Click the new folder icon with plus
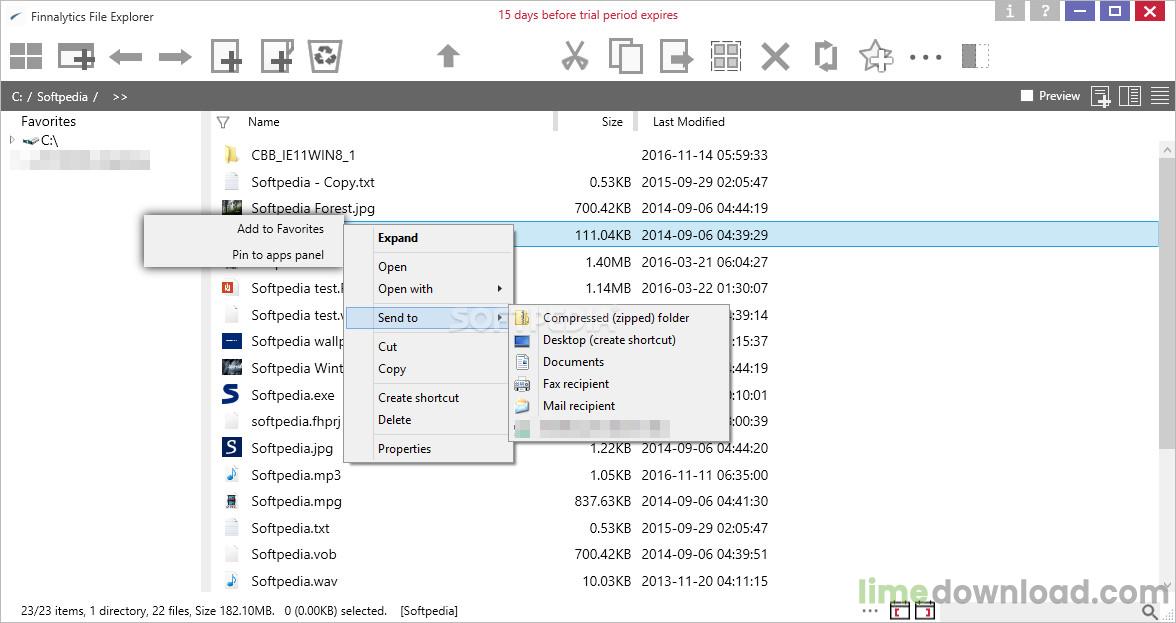 277,57
